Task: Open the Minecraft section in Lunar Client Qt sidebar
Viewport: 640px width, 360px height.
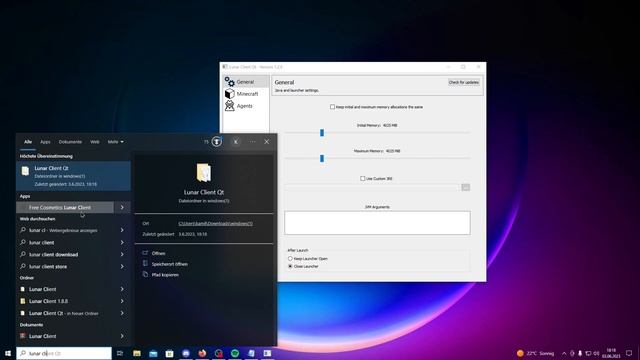Action: (x=246, y=94)
